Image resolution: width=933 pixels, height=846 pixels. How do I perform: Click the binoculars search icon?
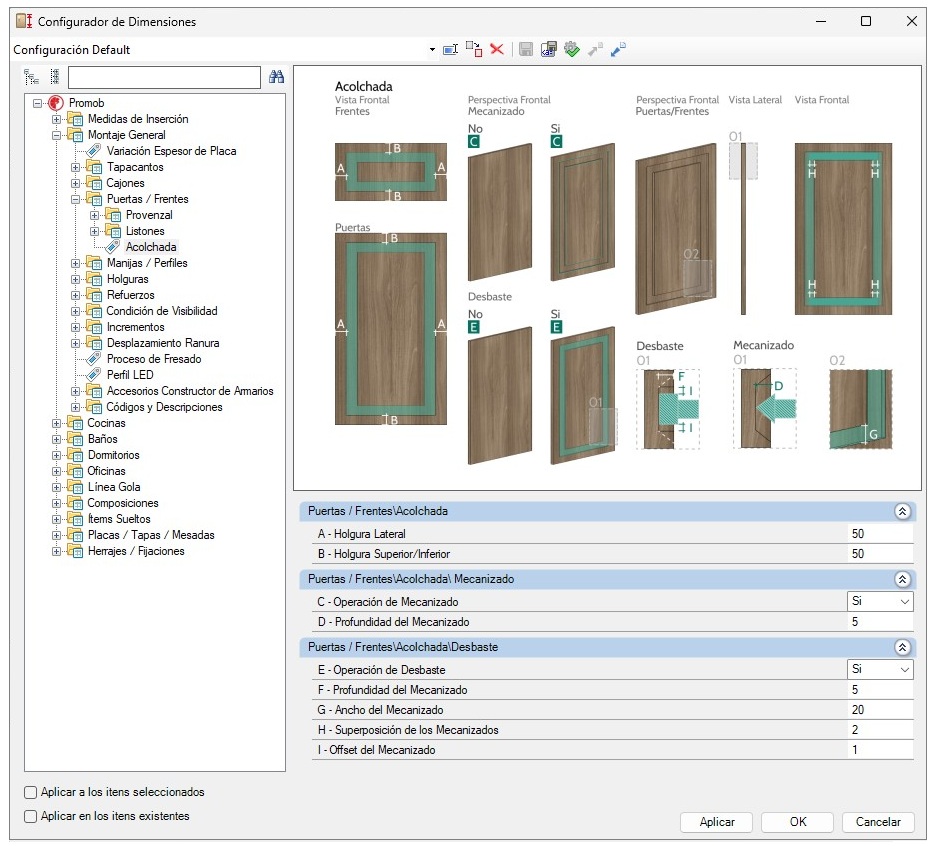coord(277,77)
